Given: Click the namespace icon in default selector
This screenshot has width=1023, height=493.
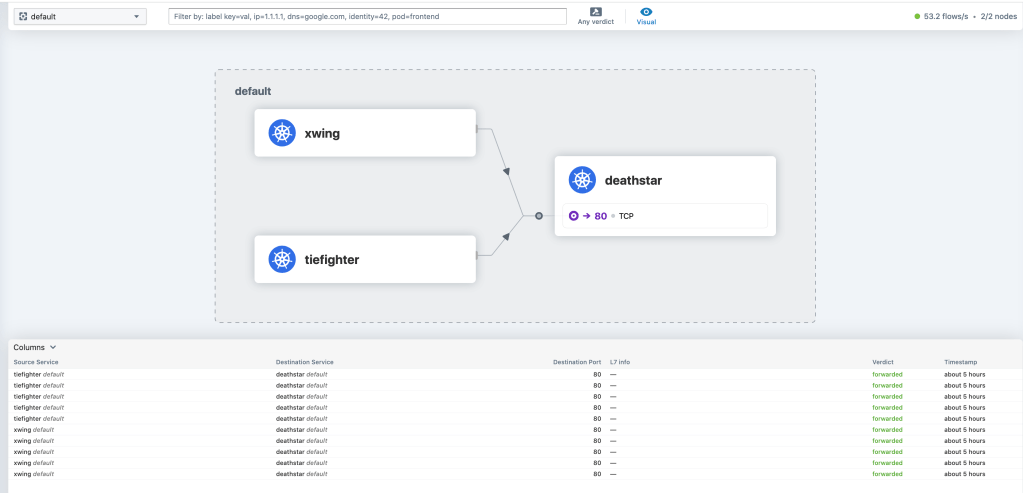Looking at the screenshot, I should click(x=23, y=17).
